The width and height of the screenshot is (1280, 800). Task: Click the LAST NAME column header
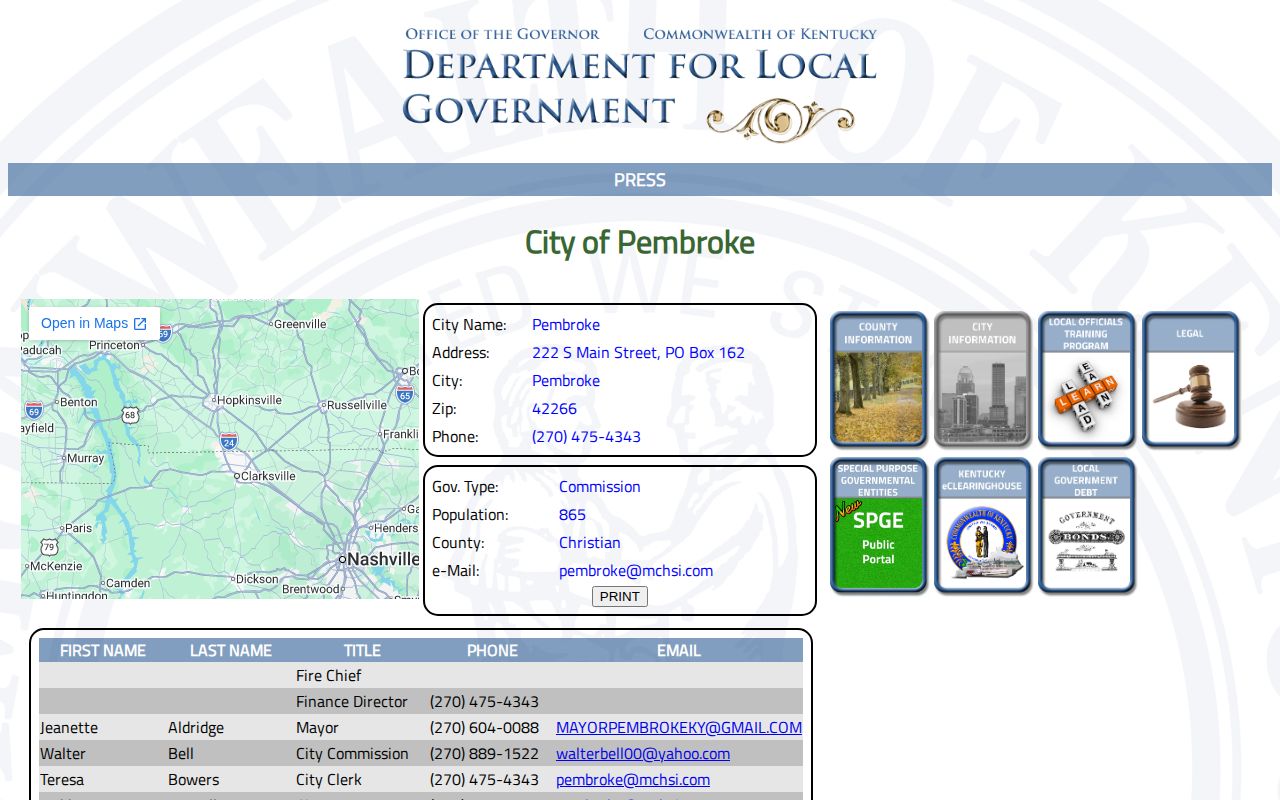click(x=231, y=651)
